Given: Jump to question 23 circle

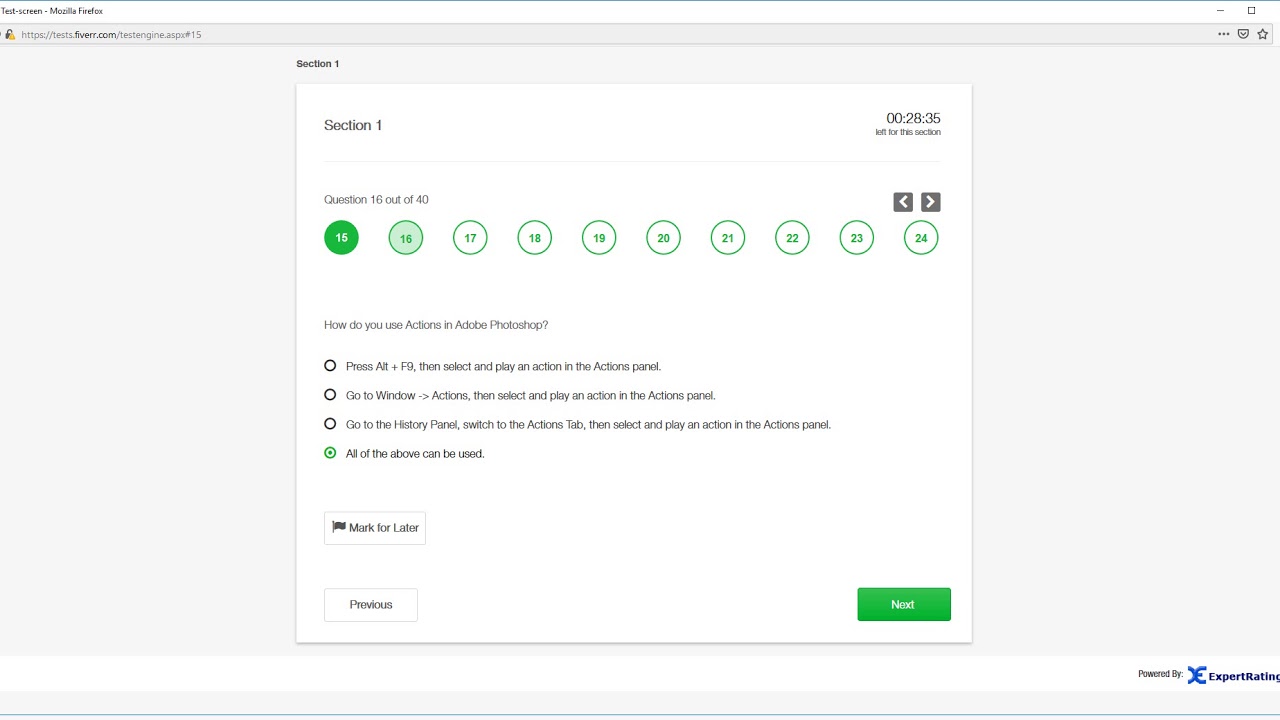Looking at the screenshot, I should pos(857,238).
